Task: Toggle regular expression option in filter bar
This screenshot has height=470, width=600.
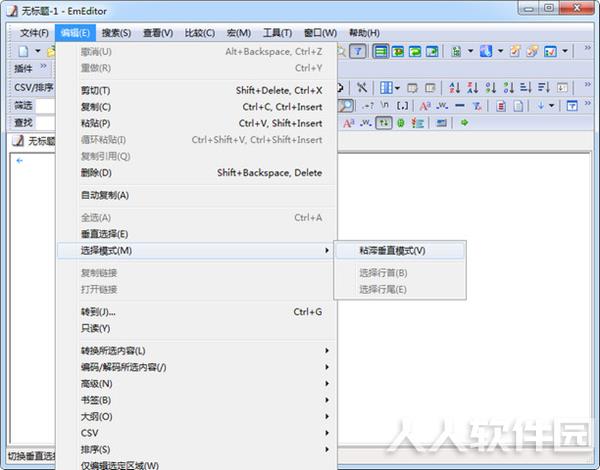Action: [368, 106]
